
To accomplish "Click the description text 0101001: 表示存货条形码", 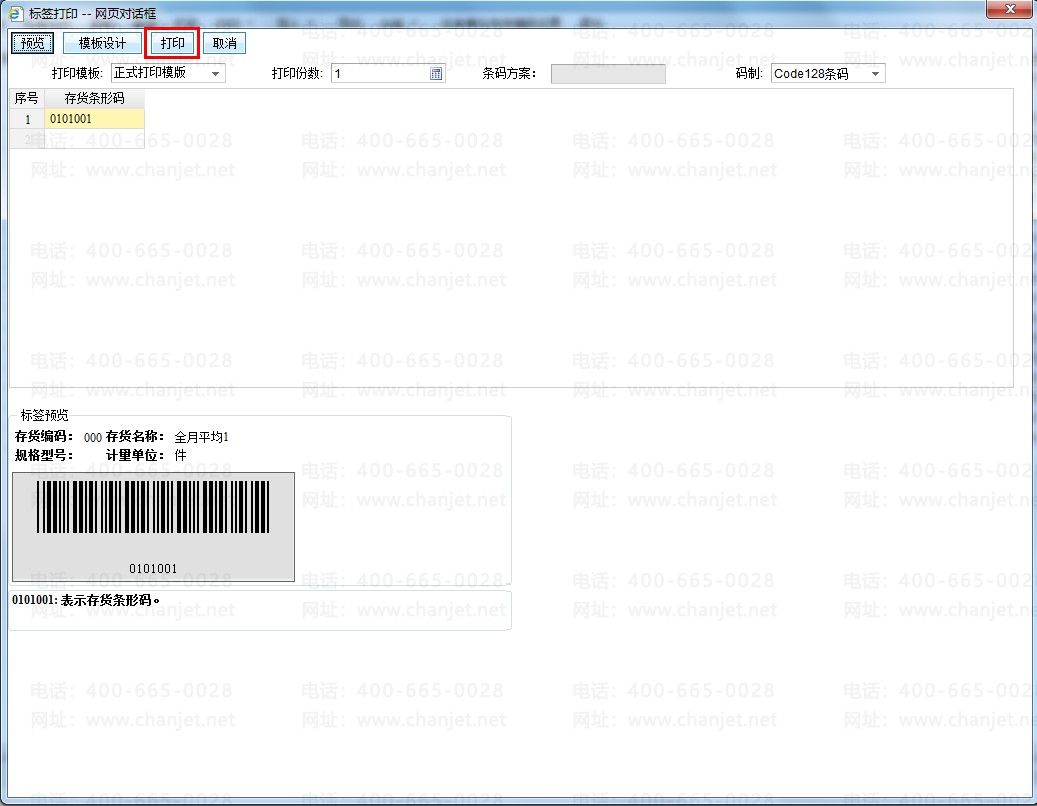I will pyautogui.click(x=86, y=600).
